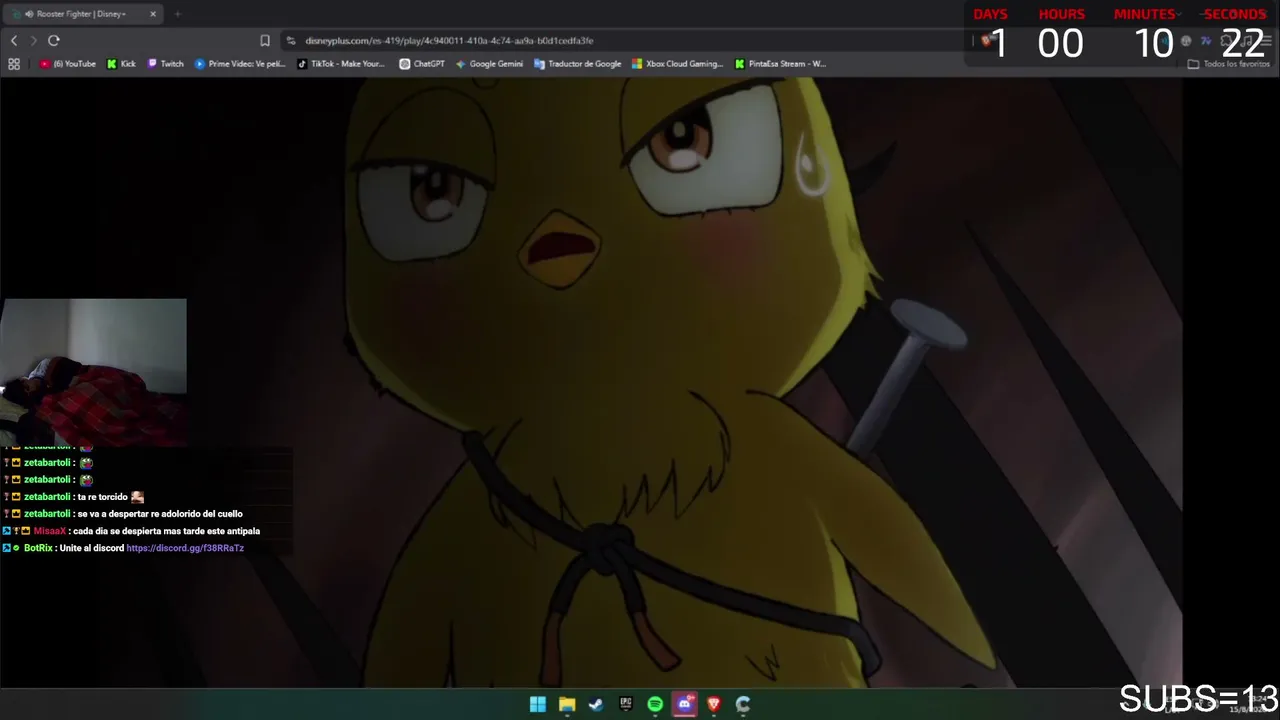Open the TikTok bookmark
The height and width of the screenshot is (720, 1280).
(x=341, y=64)
